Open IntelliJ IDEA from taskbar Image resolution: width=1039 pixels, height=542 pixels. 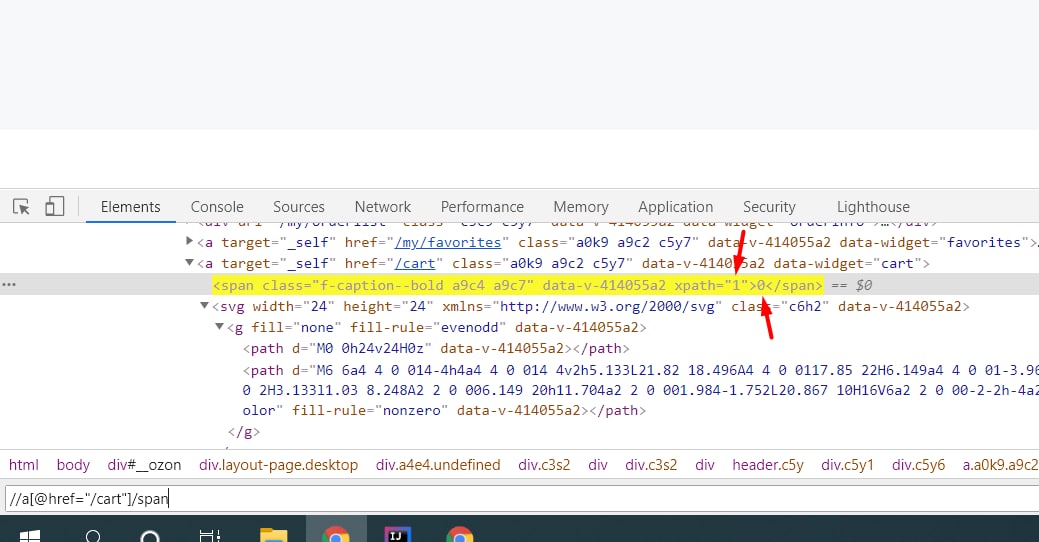(398, 534)
